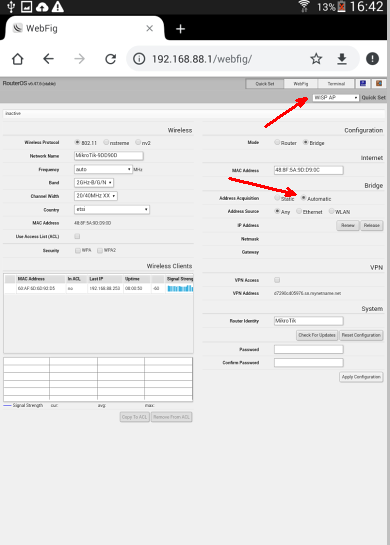Select Static address acquisition
This screenshot has height=545, width=390.
pos(277,198)
